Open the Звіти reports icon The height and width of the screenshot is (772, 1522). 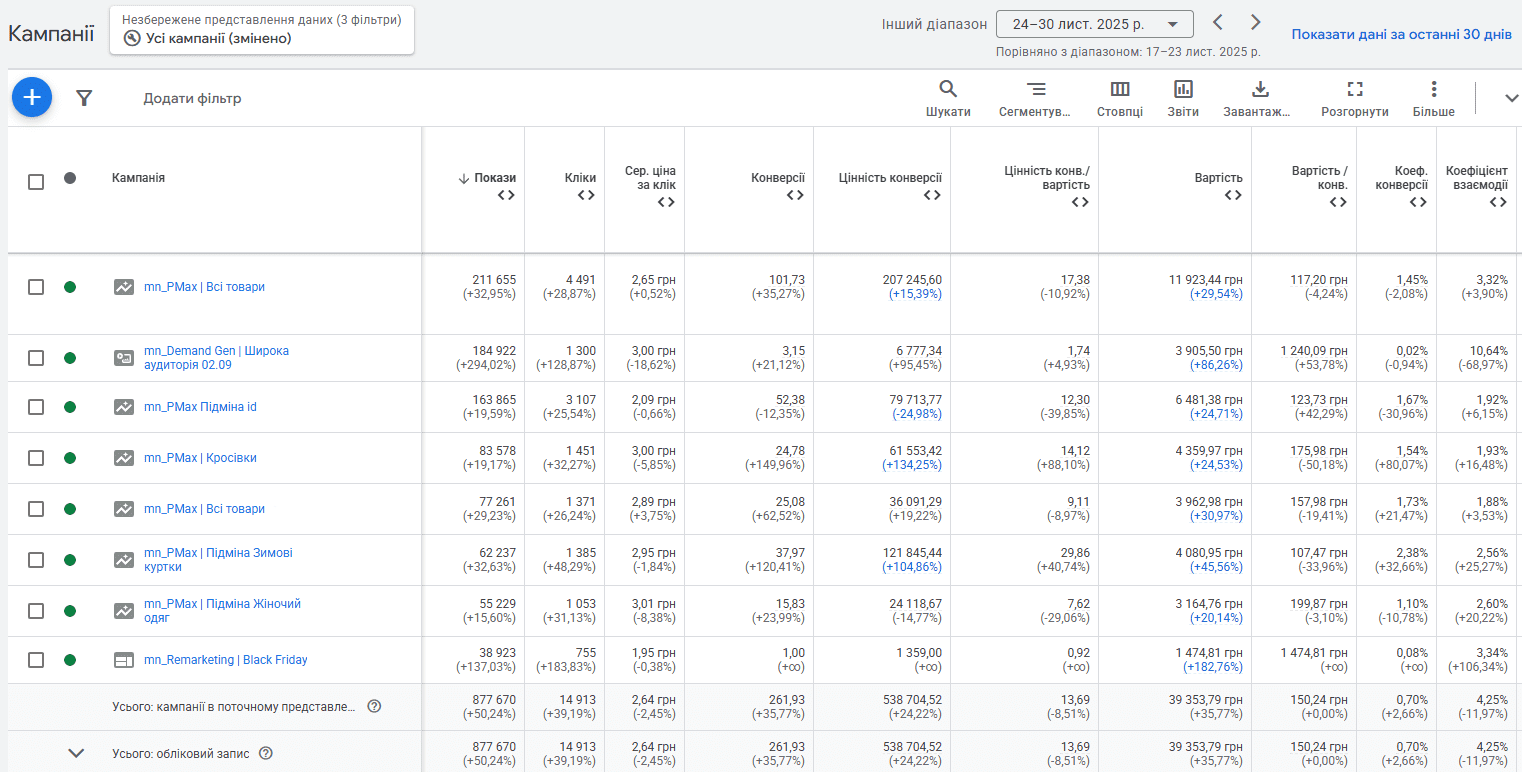pyautogui.click(x=1183, y=98)
